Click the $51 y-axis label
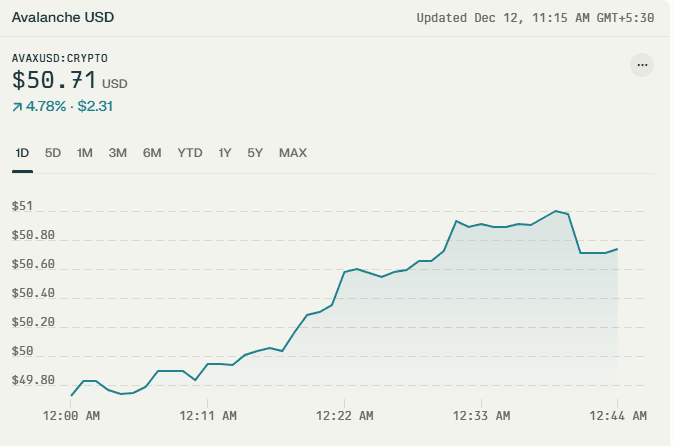Image resolution: width=673 pixels, height=446 pixels. point(22,206)
